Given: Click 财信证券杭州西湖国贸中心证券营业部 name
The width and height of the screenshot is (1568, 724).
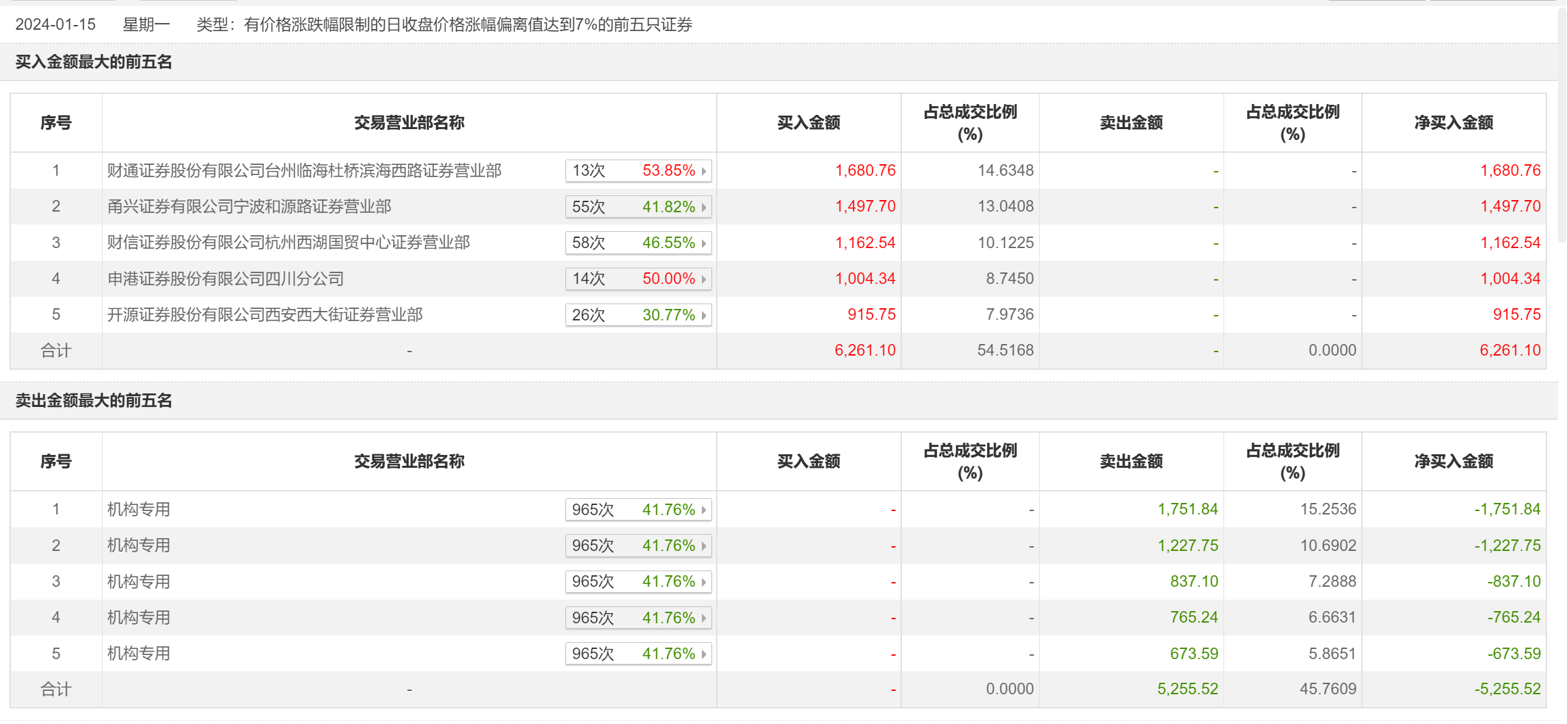Looking at the screenshot, I should click(288, 243).
